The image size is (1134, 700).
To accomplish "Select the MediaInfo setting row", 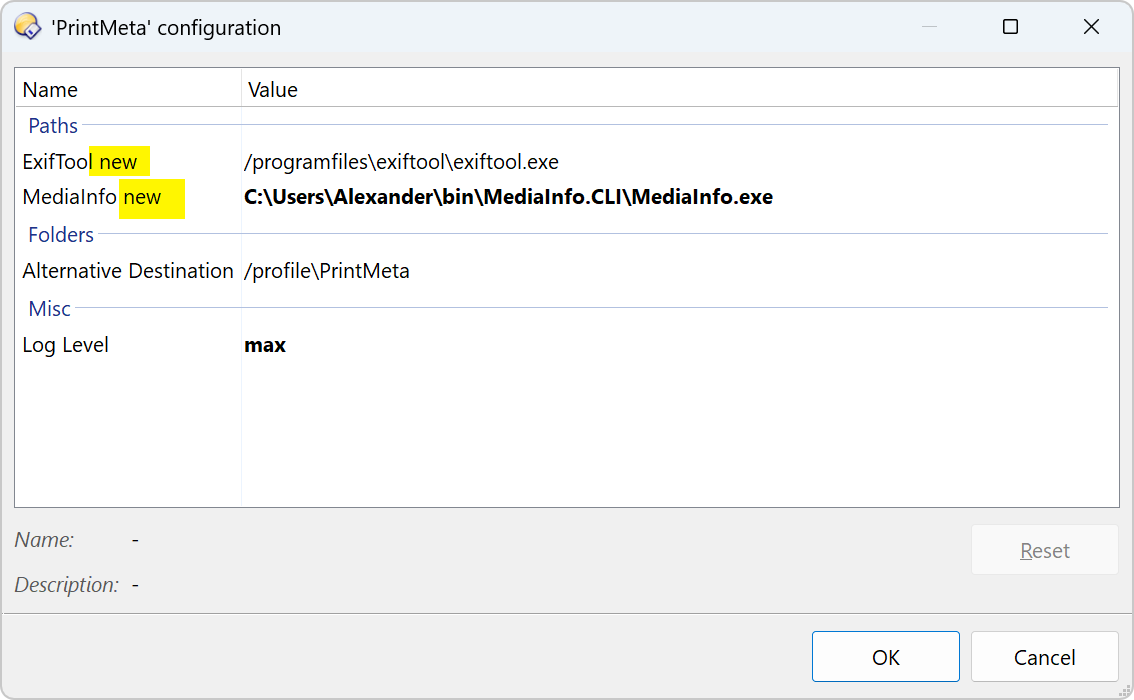I will coord(70,198).
